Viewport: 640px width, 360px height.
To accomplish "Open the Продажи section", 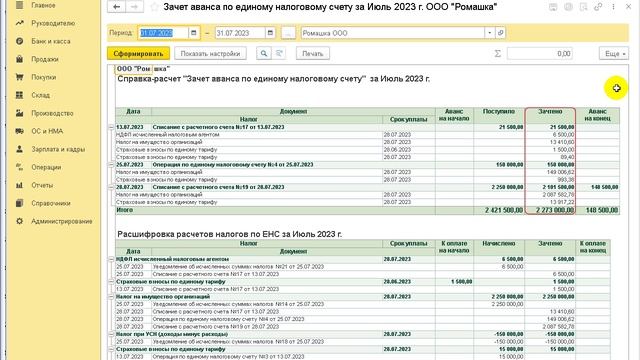I will [x=45, y=59].
